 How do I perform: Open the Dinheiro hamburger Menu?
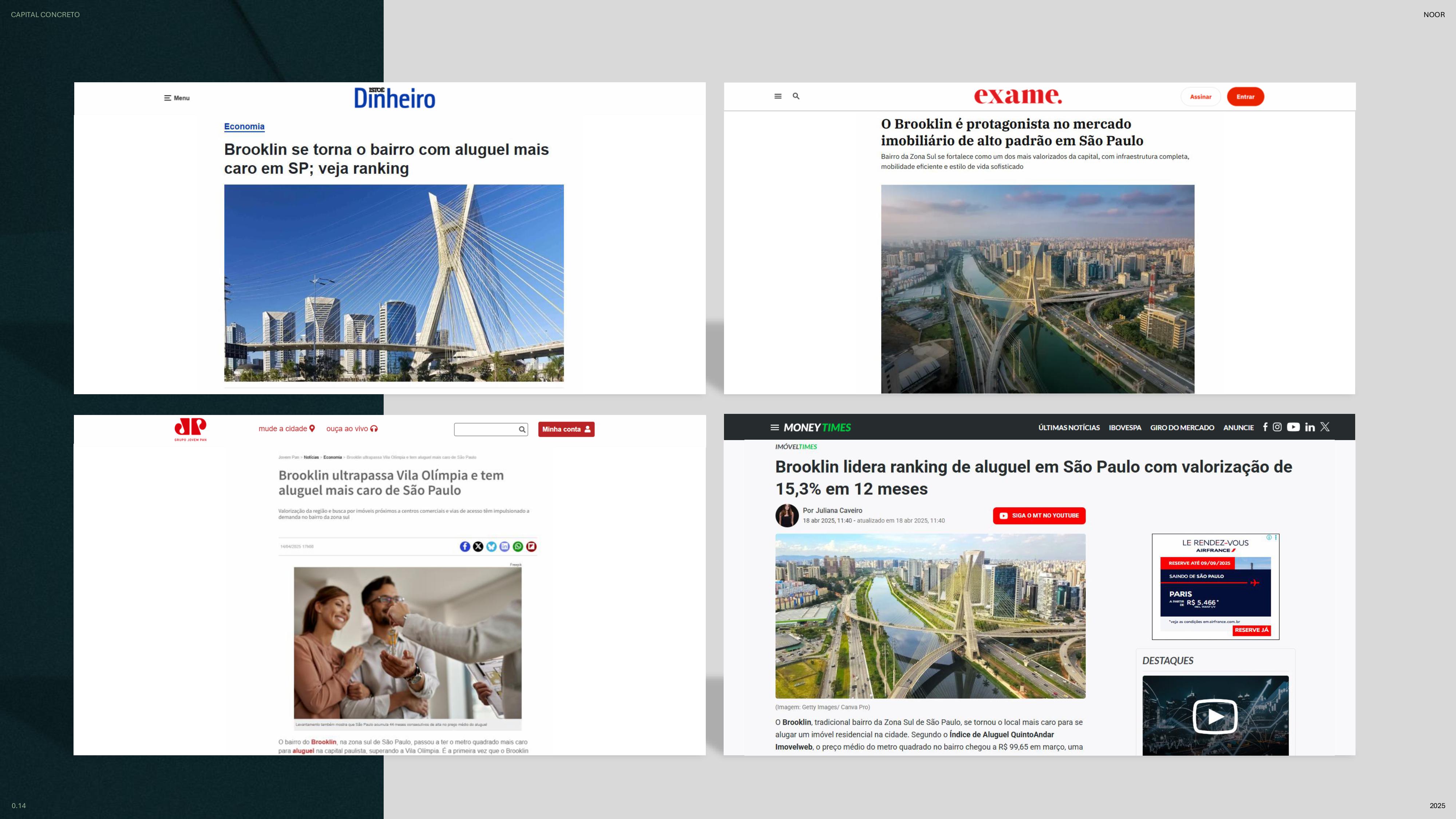click(x=176, y=98)
